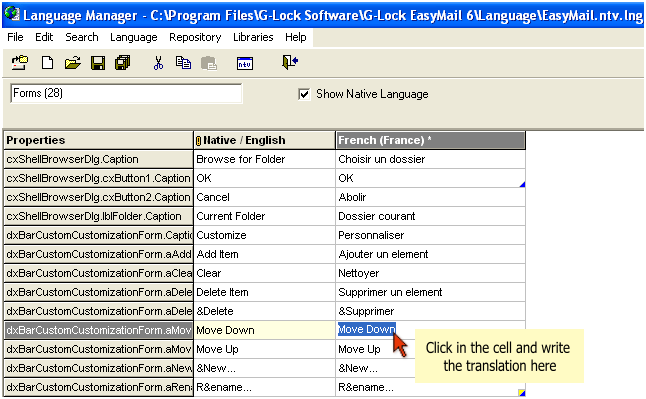Click the French cell "Nettoyer"
The image size is (646, 399).
431,273
